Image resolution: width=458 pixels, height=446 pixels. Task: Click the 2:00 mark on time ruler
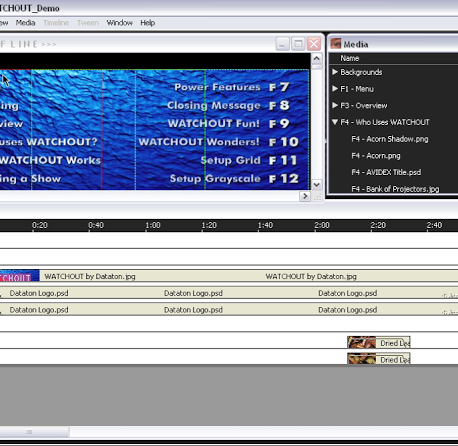pyautogui.click(x=322, y=226)
